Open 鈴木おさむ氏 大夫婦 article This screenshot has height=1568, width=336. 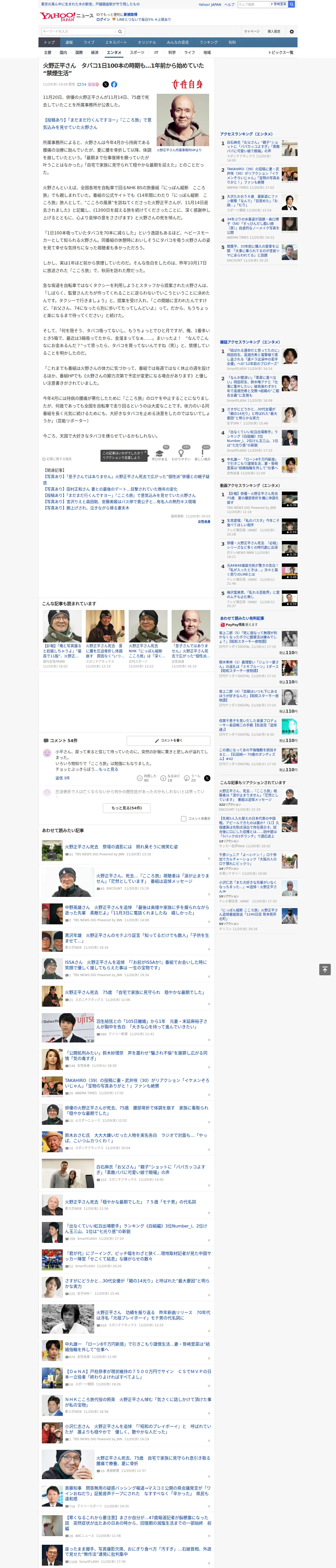coord(137,1138)
